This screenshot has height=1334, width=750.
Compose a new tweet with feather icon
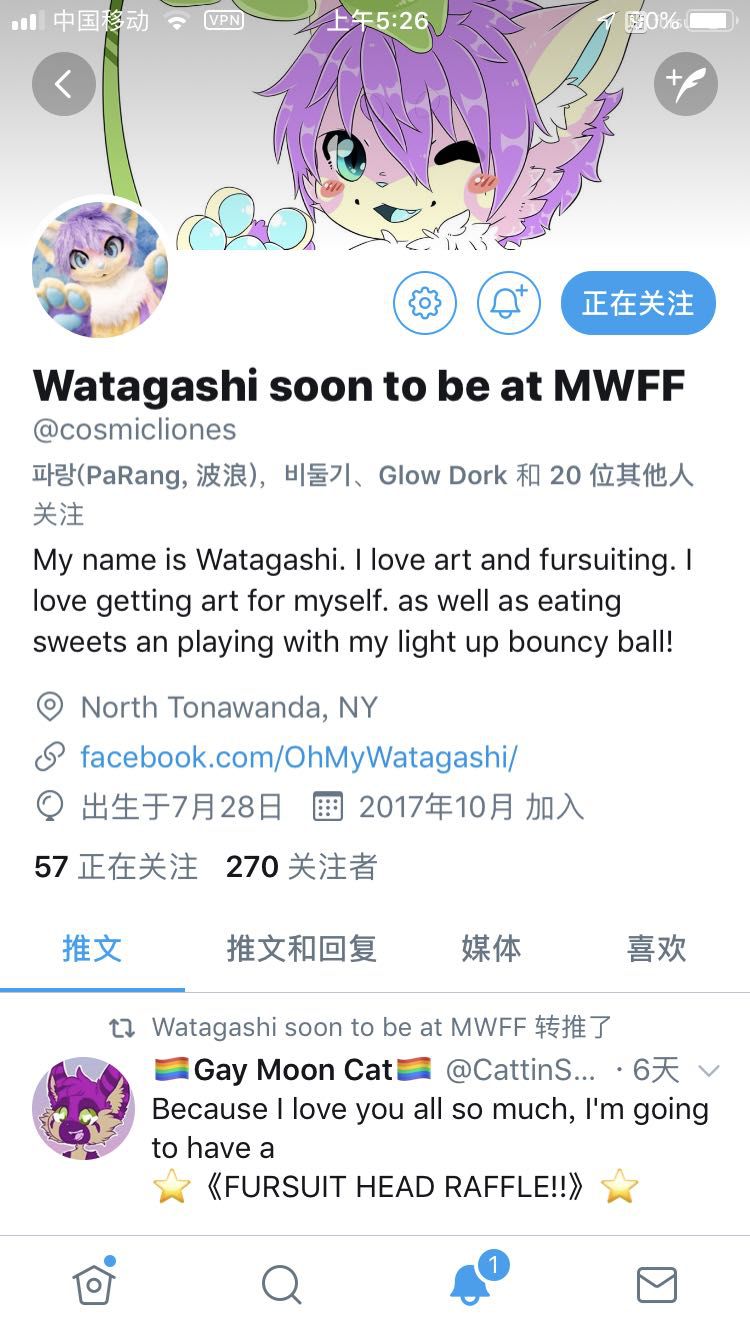(x=686, y=84)
